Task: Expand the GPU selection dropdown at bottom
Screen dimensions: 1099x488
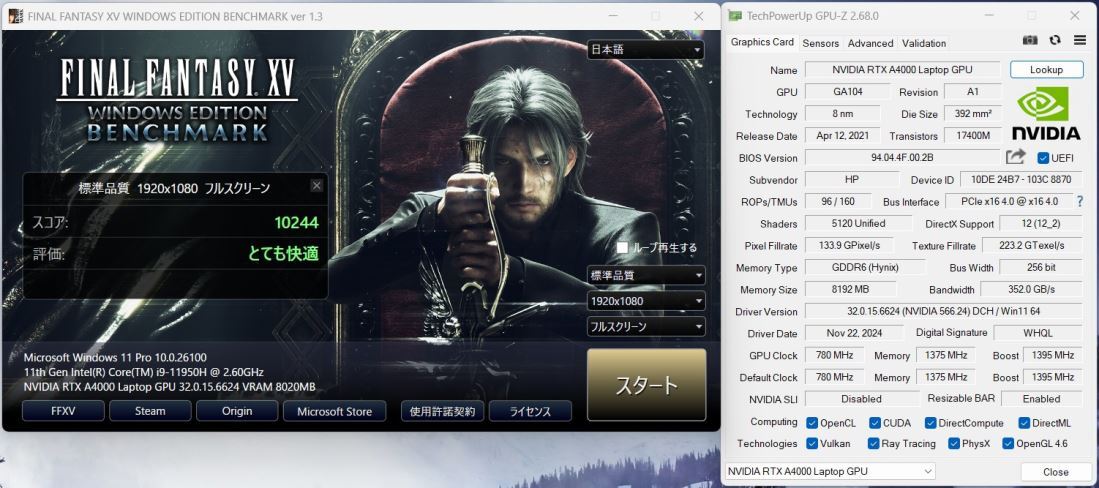Action: [830, 471]
